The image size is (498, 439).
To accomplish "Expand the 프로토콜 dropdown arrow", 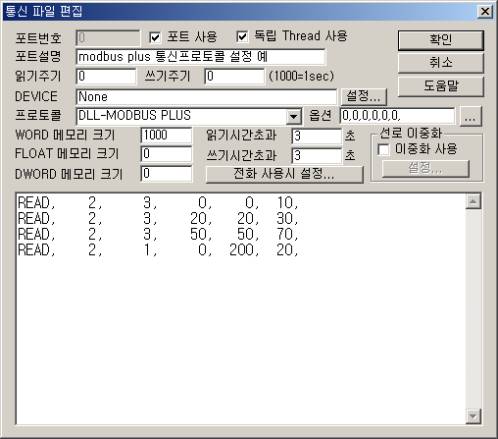I will pos(294,116).
